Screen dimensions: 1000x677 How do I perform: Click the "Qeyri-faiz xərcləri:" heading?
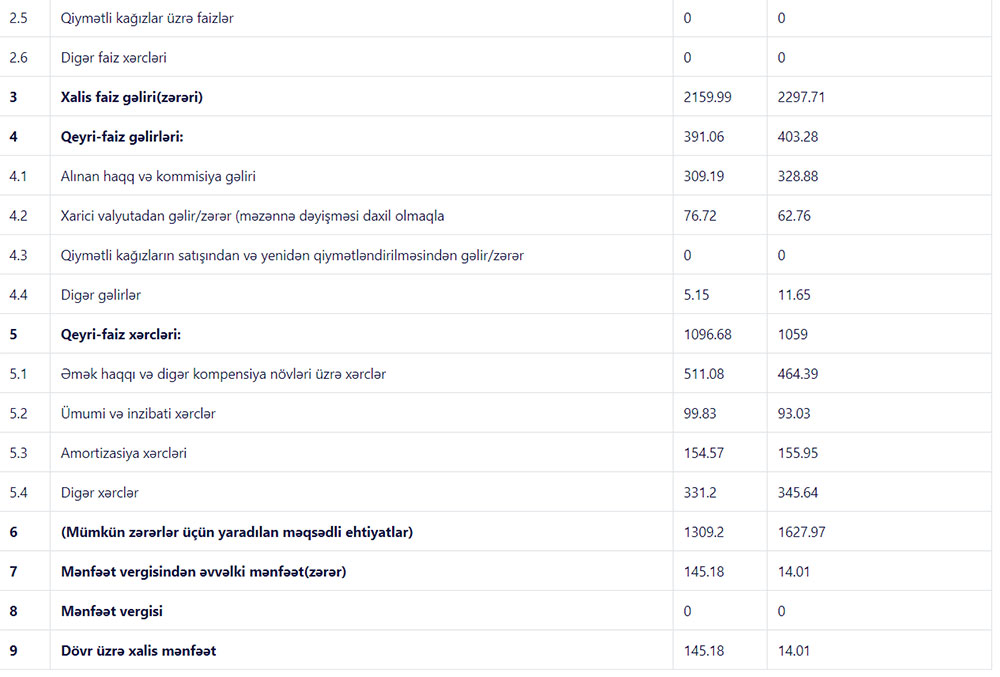(x=127, y=334)
